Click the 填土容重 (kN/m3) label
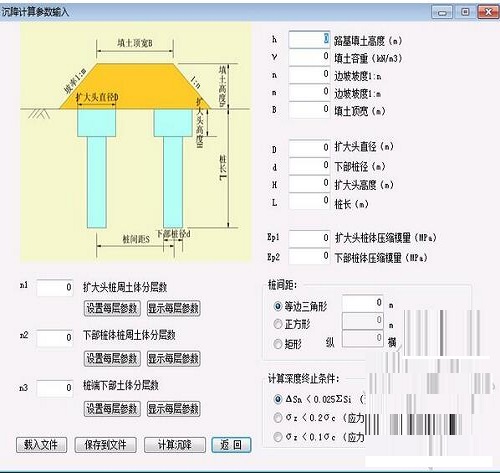Image resolution: width=500 pixels, height=473 pixels. tap(368, 58)
